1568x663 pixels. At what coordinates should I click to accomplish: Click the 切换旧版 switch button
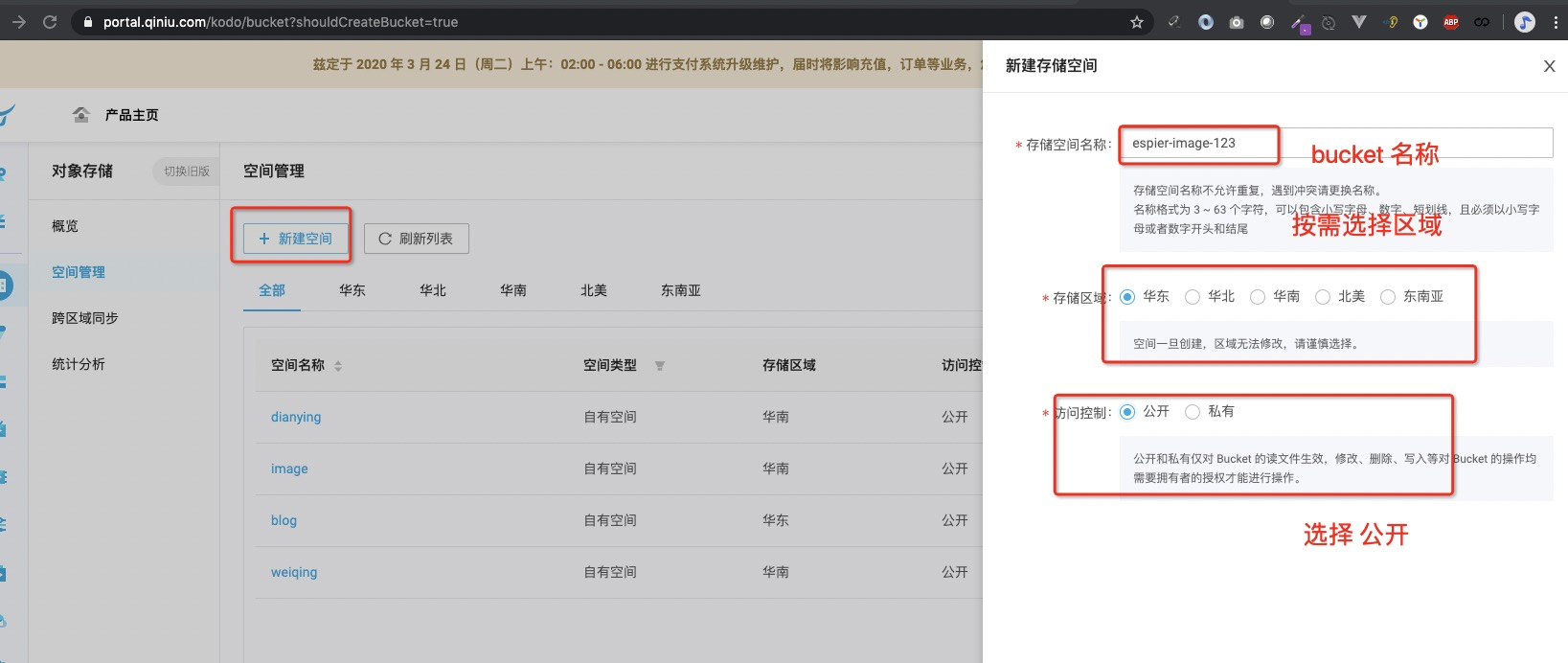pyautogui.click(x=186, y=171)
